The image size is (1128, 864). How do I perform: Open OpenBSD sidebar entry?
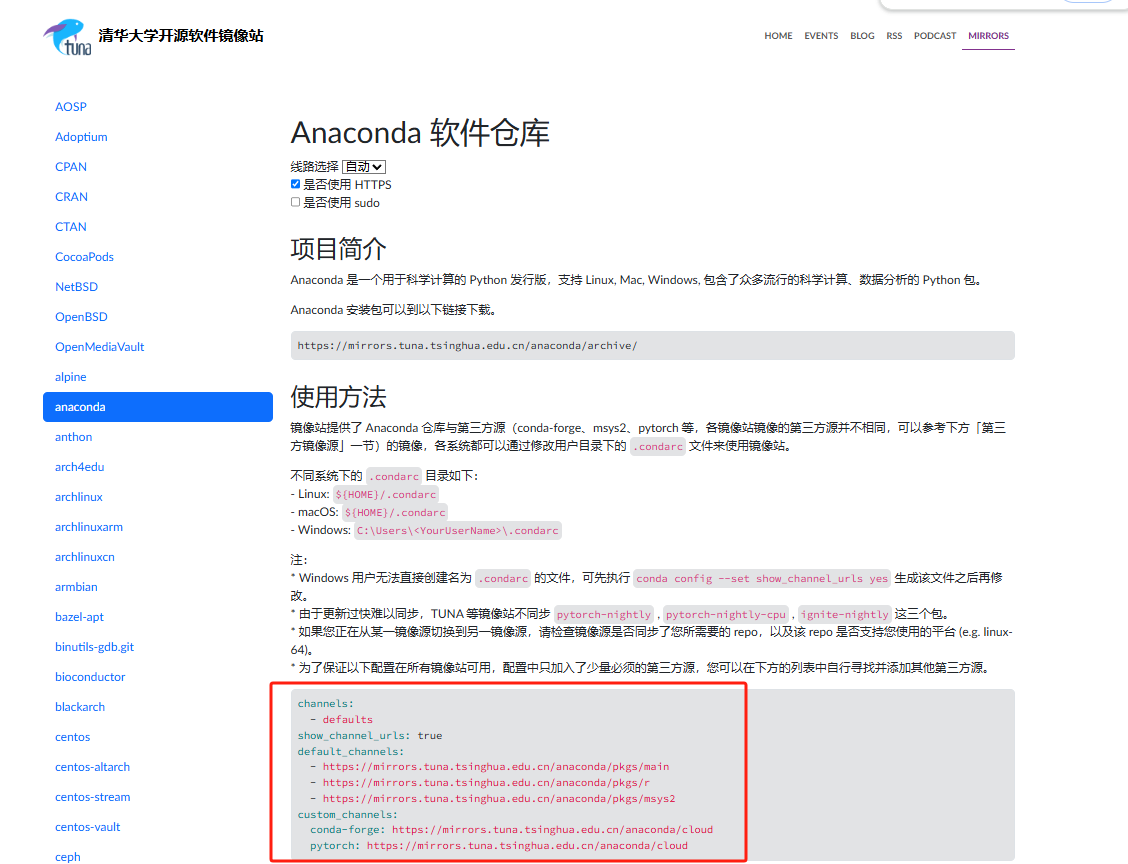(x=81, y=317)
